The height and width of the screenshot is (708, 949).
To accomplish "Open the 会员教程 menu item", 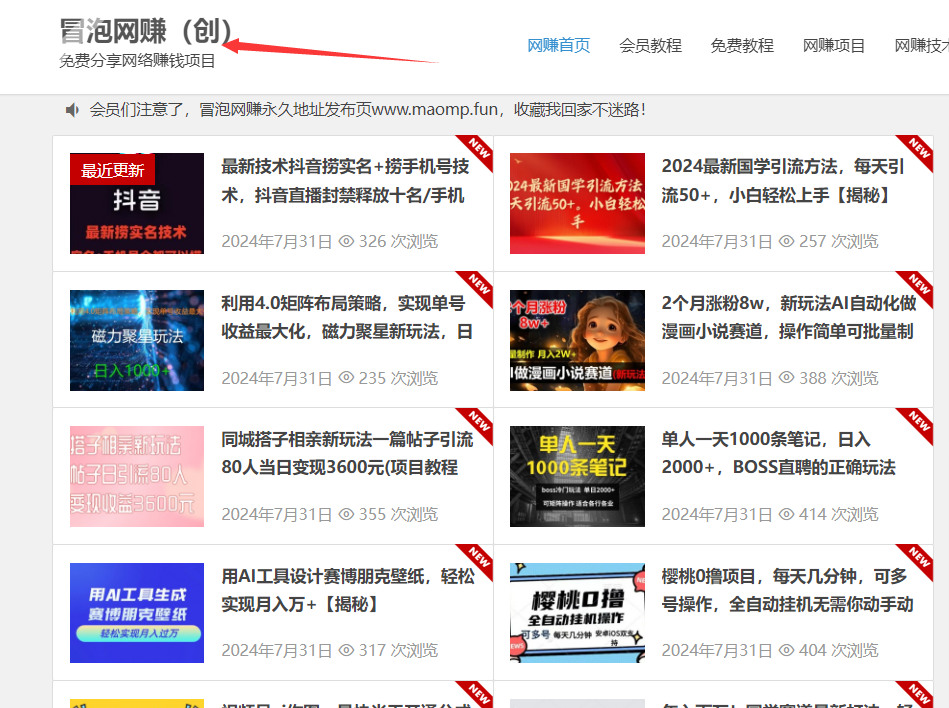I will 650,45.
